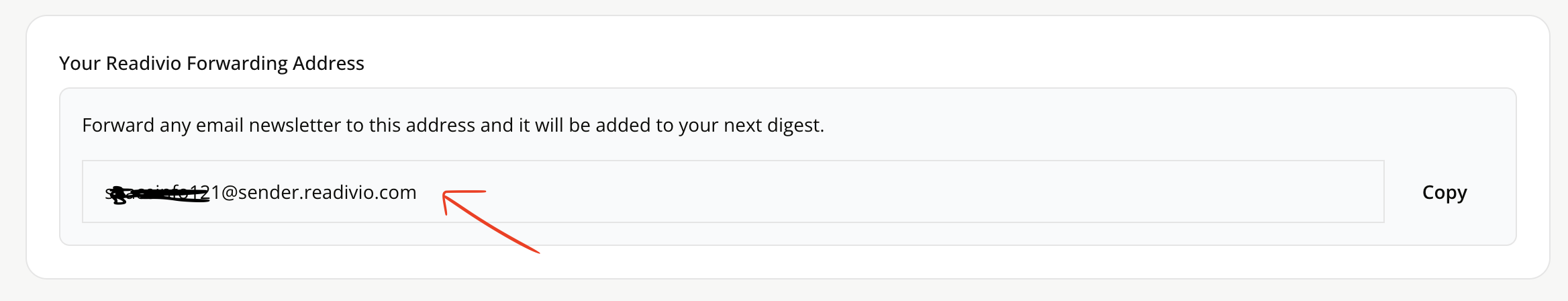
Task: Click the 'Your Readivio Forwarding Address' heading
Action: [x=211, y=63]
